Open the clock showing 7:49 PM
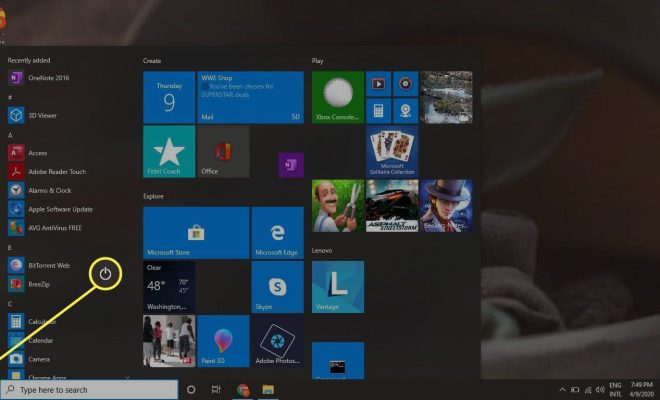 [x=642, y=390]
